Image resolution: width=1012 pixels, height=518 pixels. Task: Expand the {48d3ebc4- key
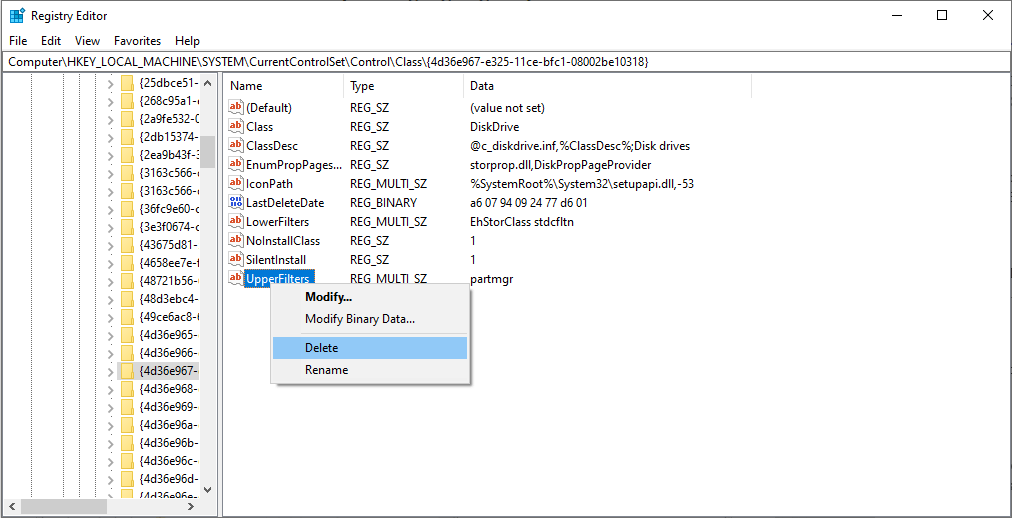110,299
